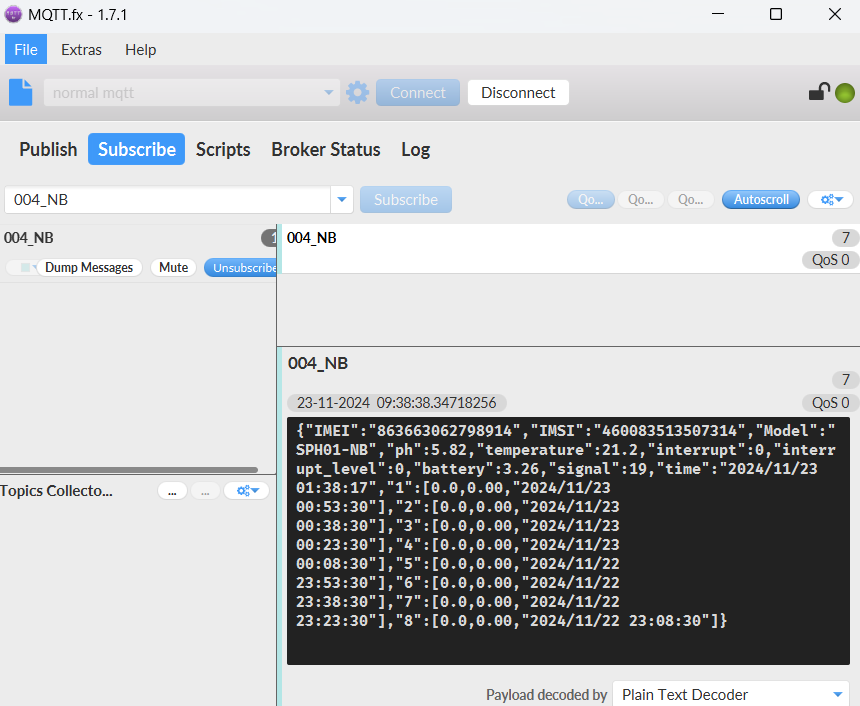Click the Disconnect button
860x706 pixels.
[518, 93]
